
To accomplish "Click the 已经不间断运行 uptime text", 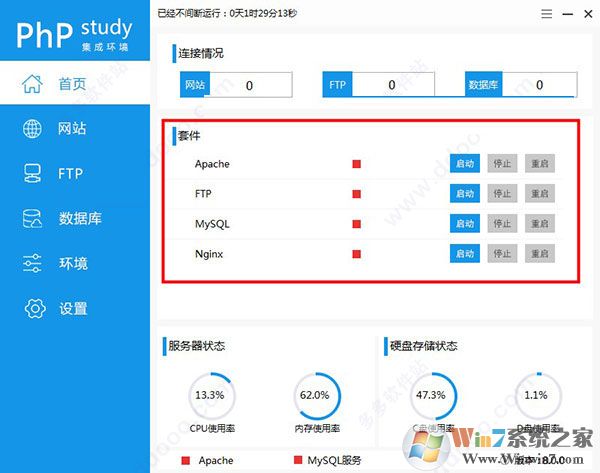I will pos(227,13).
